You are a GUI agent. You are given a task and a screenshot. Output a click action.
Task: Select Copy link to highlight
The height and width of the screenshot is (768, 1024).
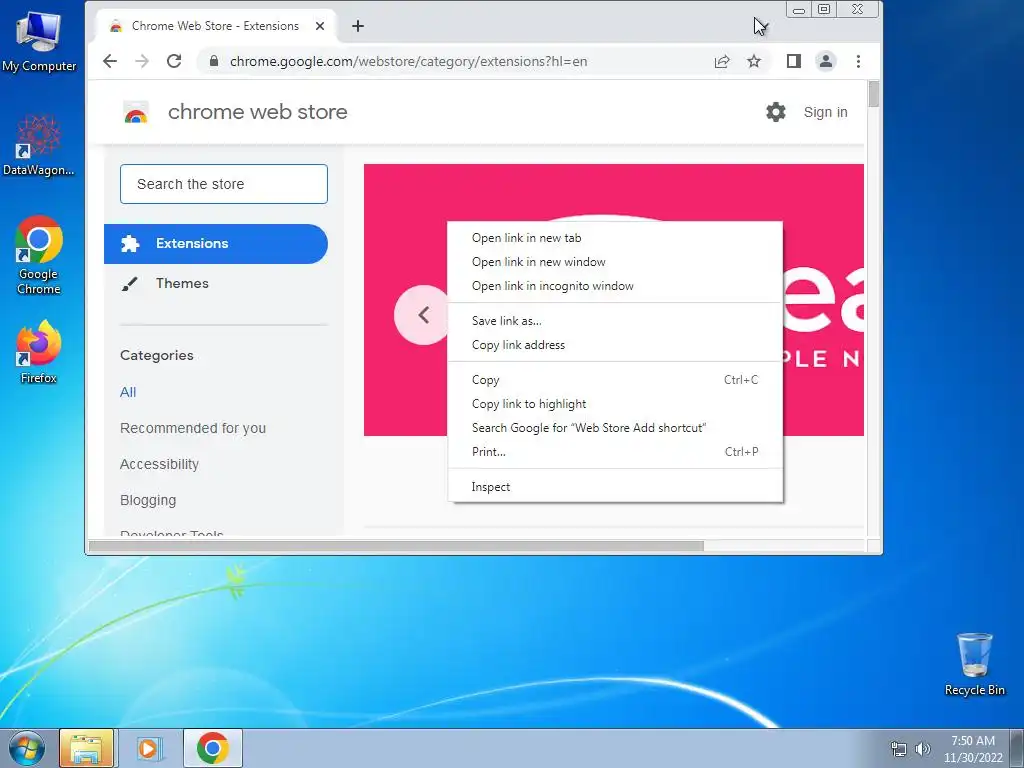[615, 404]
